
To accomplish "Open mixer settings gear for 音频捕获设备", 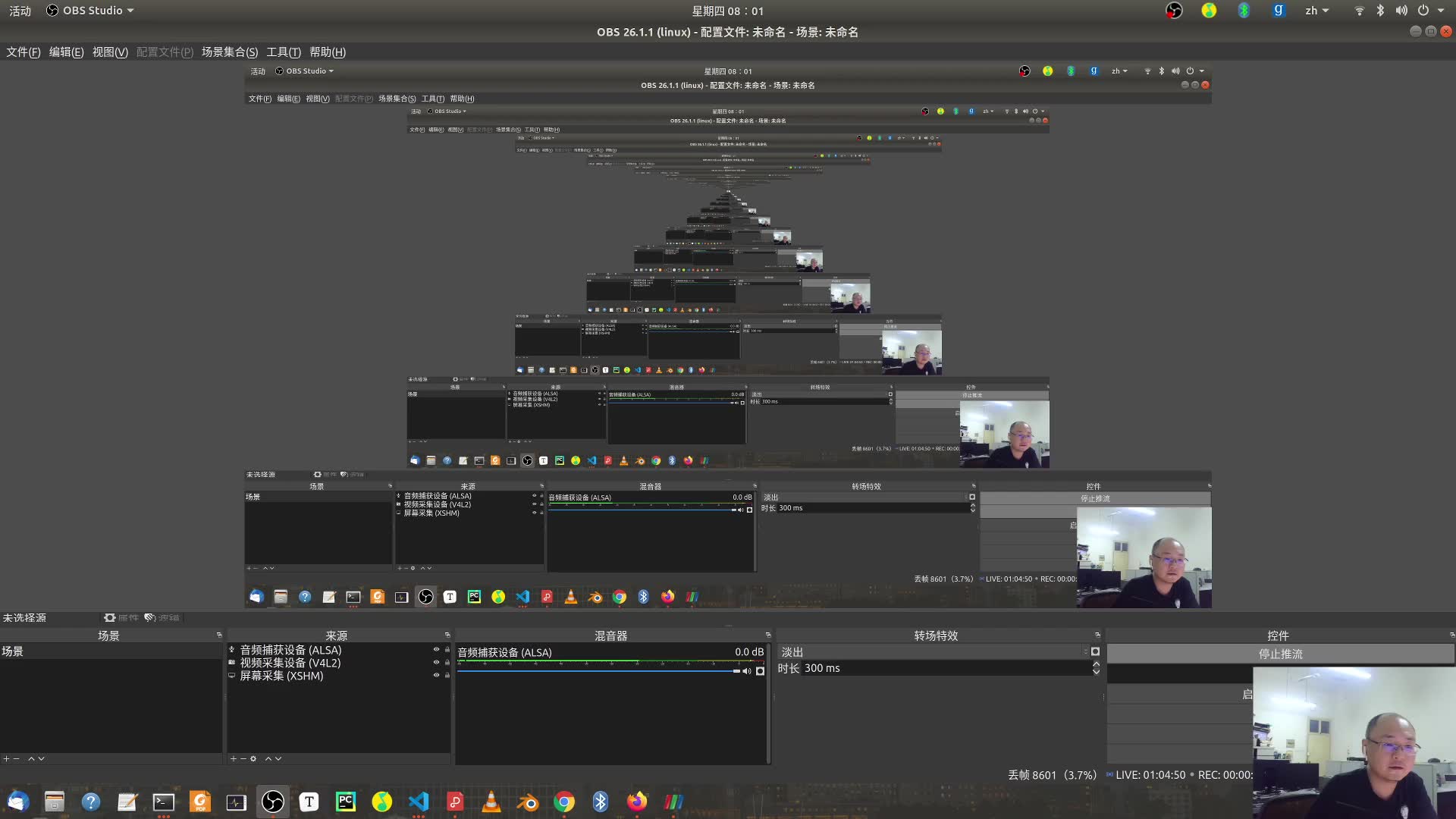I will tap(761, 671).
